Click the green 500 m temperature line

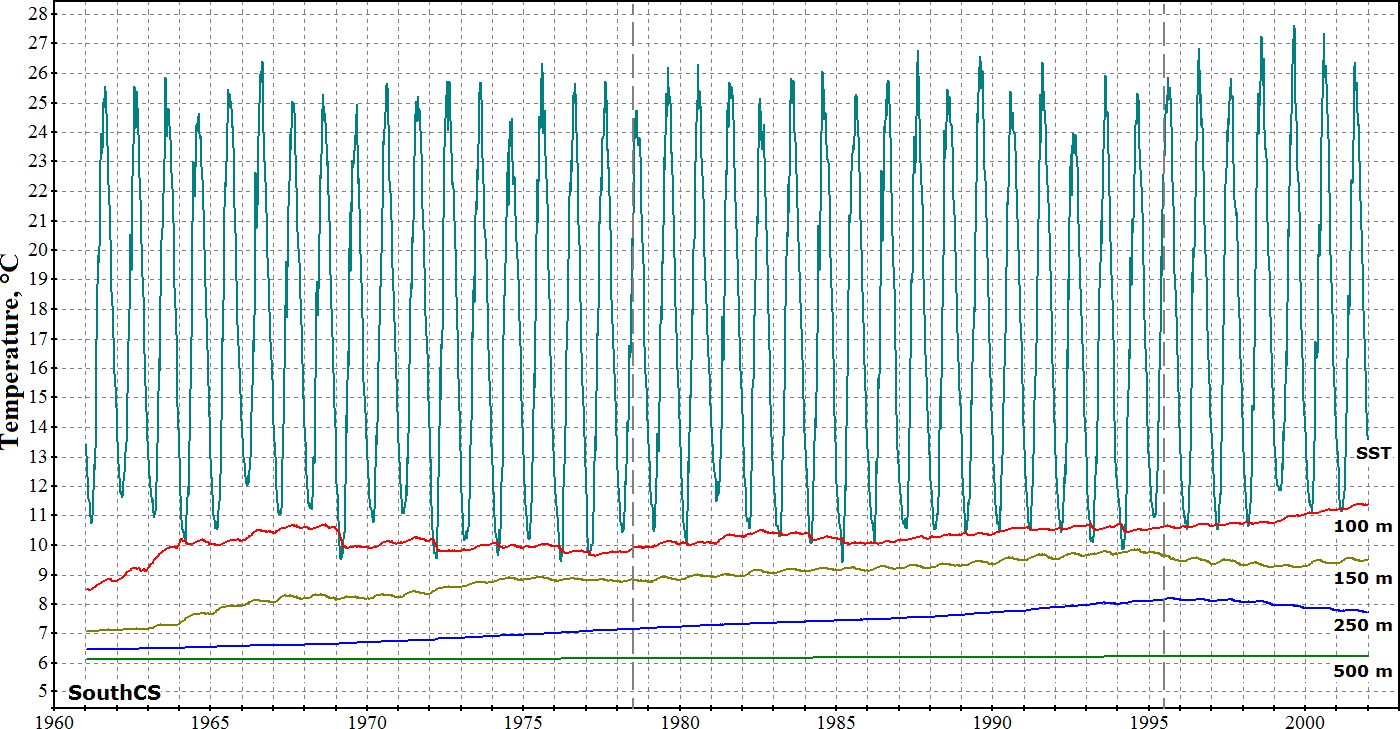700,658
